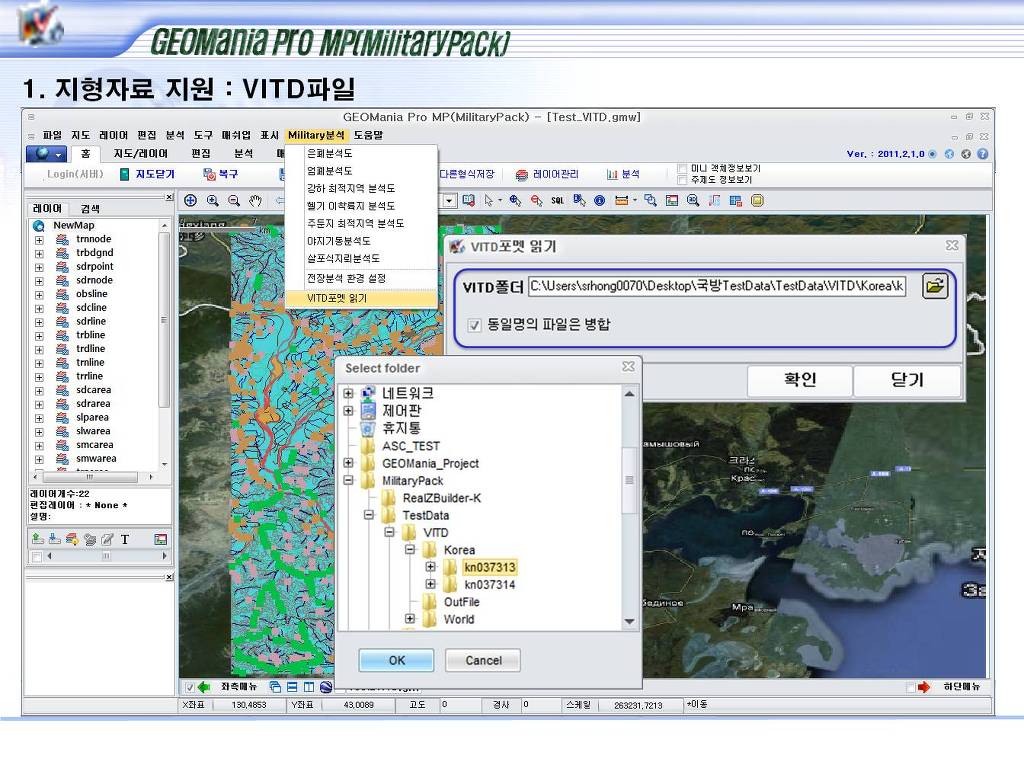Screen dimensions: 1024x768
Task: Select VITD포맷 읽기 menu entry
Action: pyautogui.click(x=337, y=298)
